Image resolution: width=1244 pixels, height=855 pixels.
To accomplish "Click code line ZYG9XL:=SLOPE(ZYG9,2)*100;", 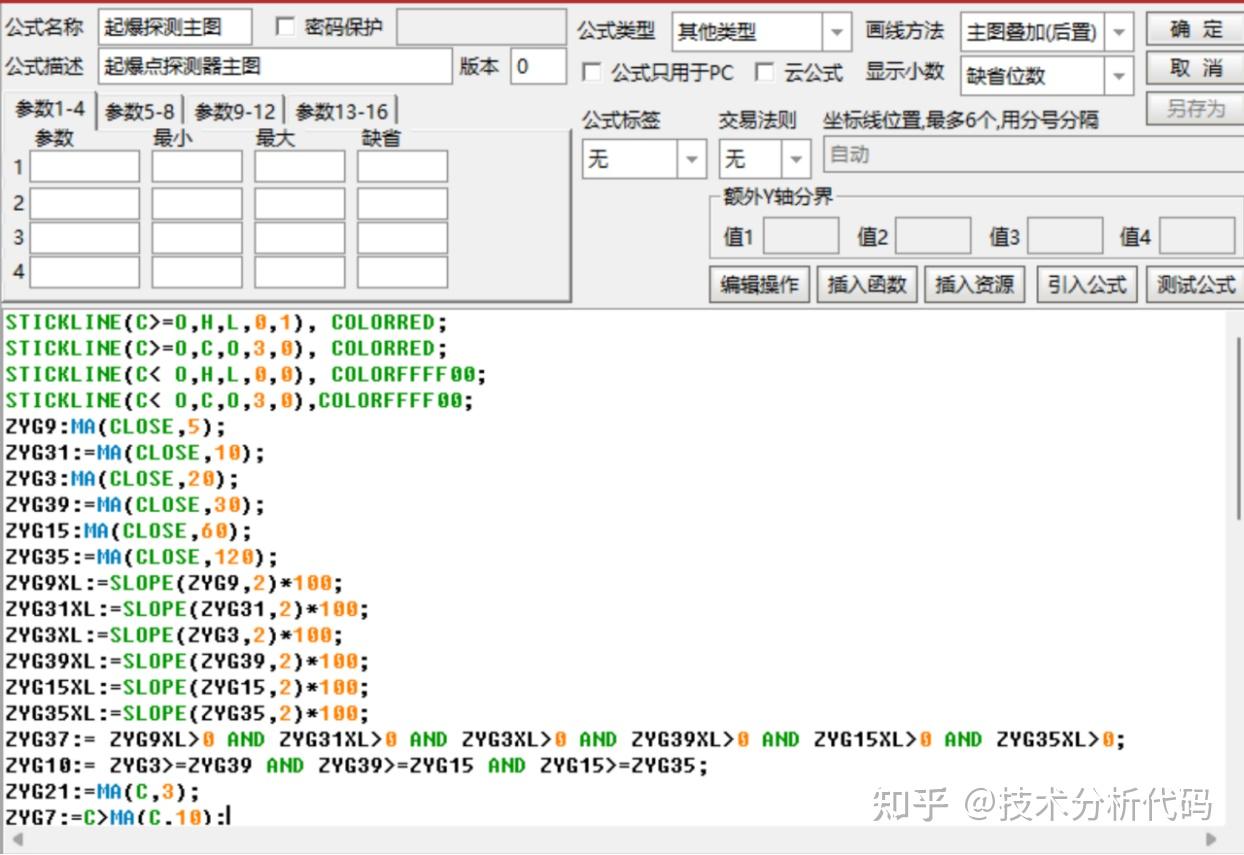I will point(174,582).
